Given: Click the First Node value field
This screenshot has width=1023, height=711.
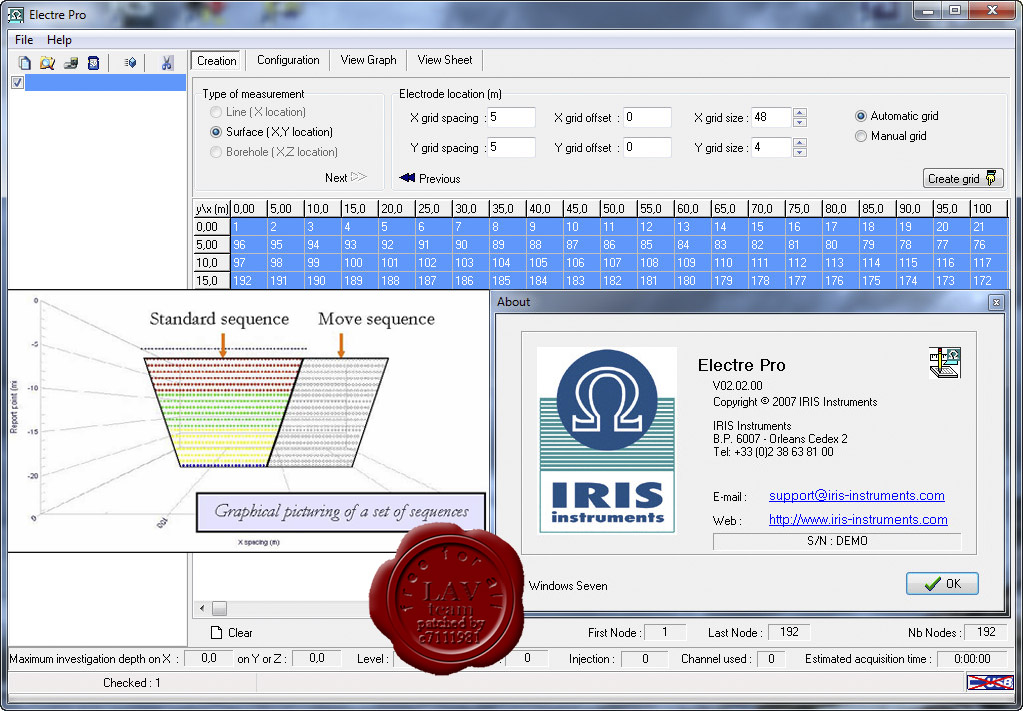Looking at the screenshot, I should pos(665,632).
